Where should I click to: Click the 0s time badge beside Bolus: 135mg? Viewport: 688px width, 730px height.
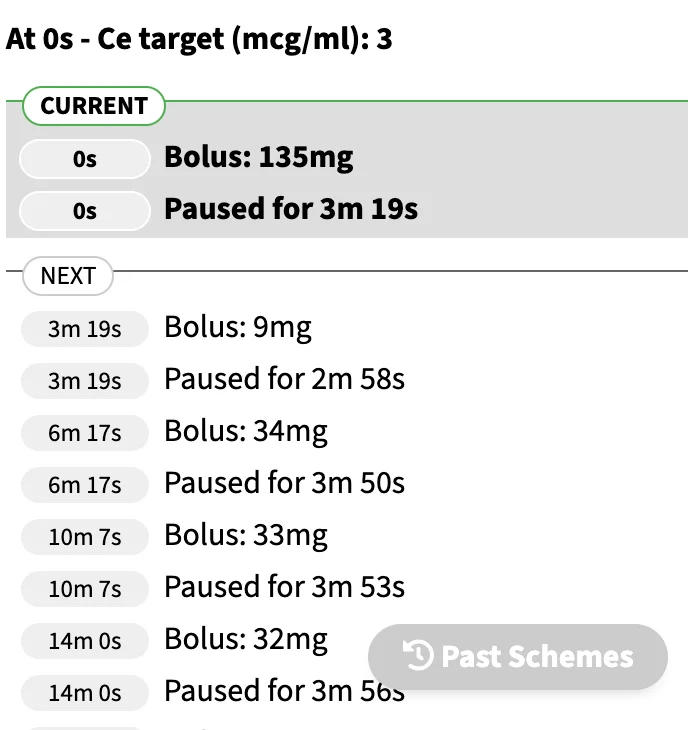85,159
